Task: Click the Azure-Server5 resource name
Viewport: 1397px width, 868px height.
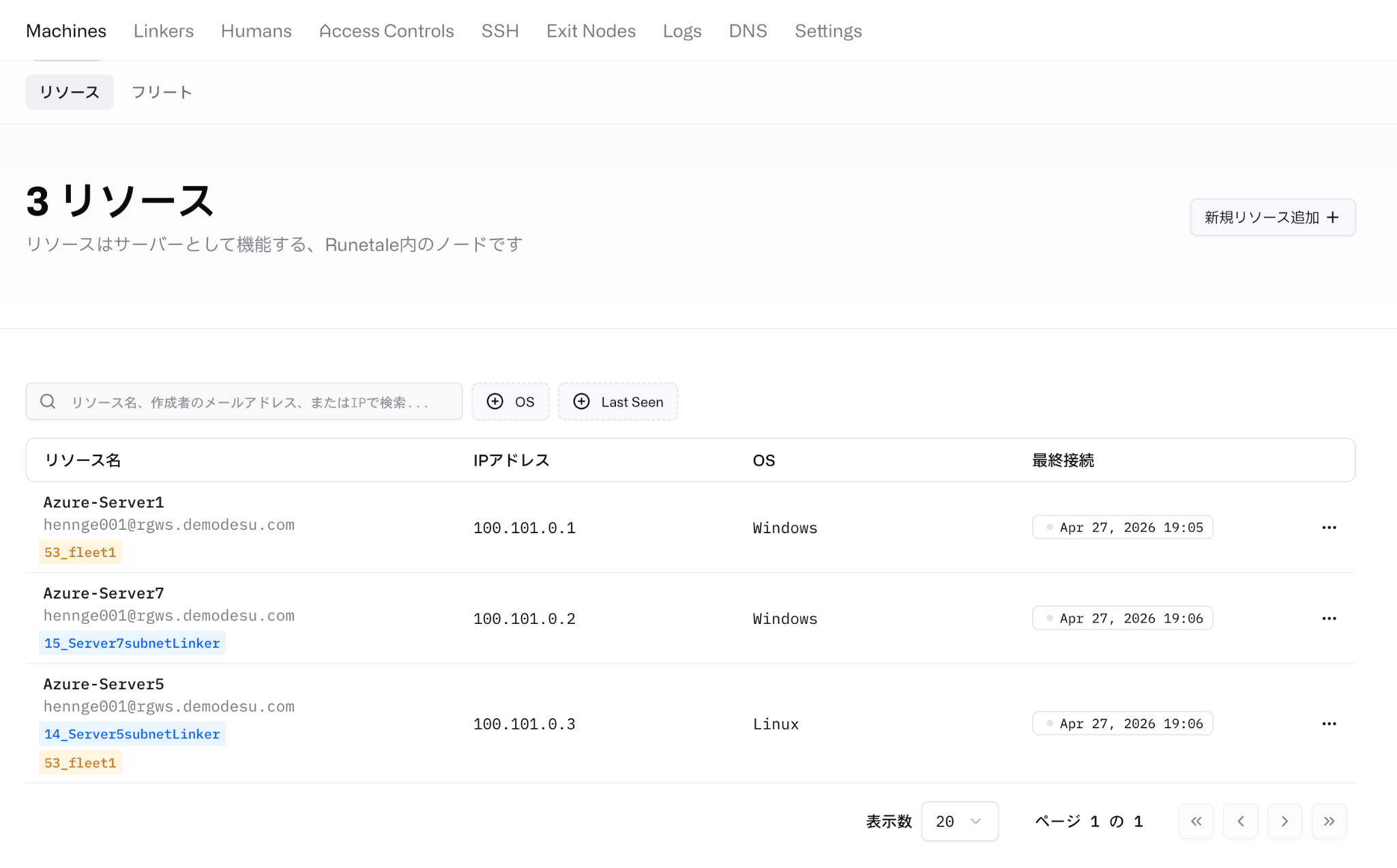Action: point(104,684)
